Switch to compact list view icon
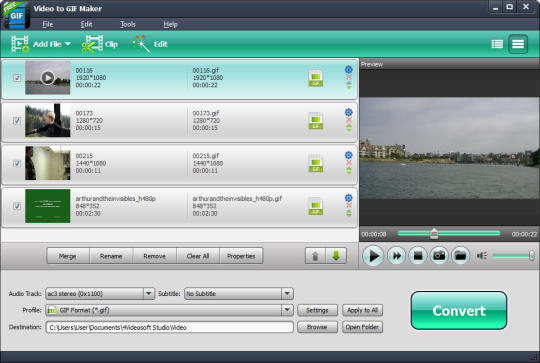540x363 pixels. (497, 44)
